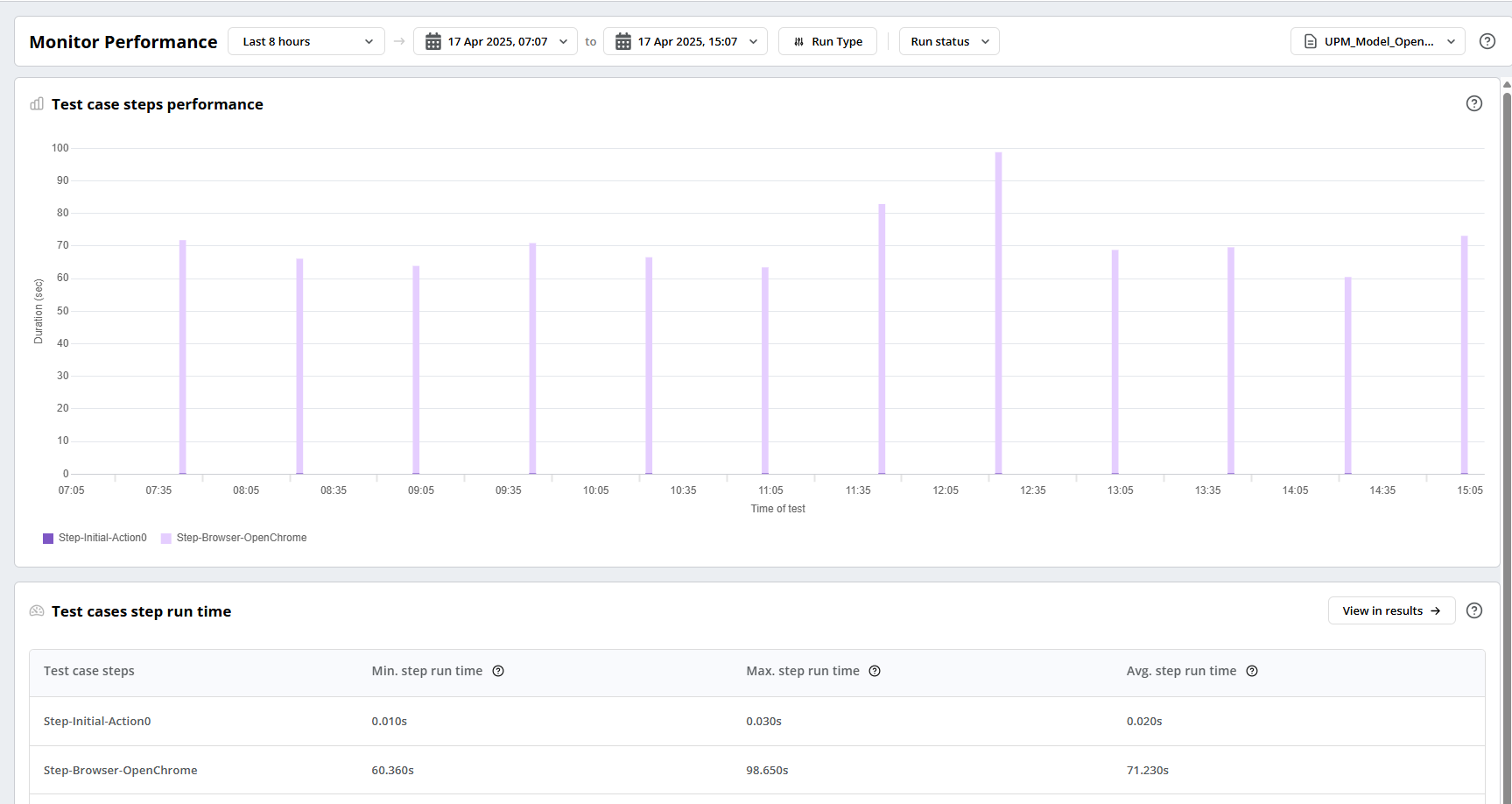Click the Min. step run time column header text
This screenshot has width=1512, height=804.
coord(427,671)
